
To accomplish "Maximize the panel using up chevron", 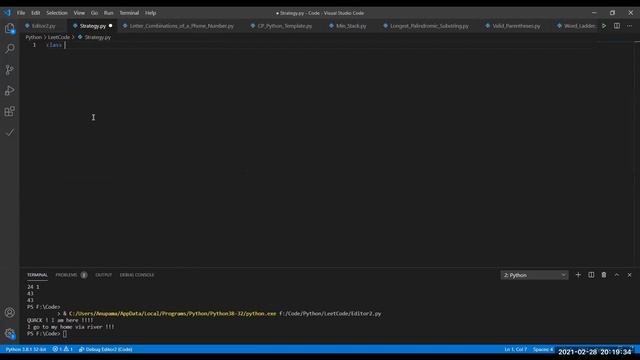I will (617, 275).
